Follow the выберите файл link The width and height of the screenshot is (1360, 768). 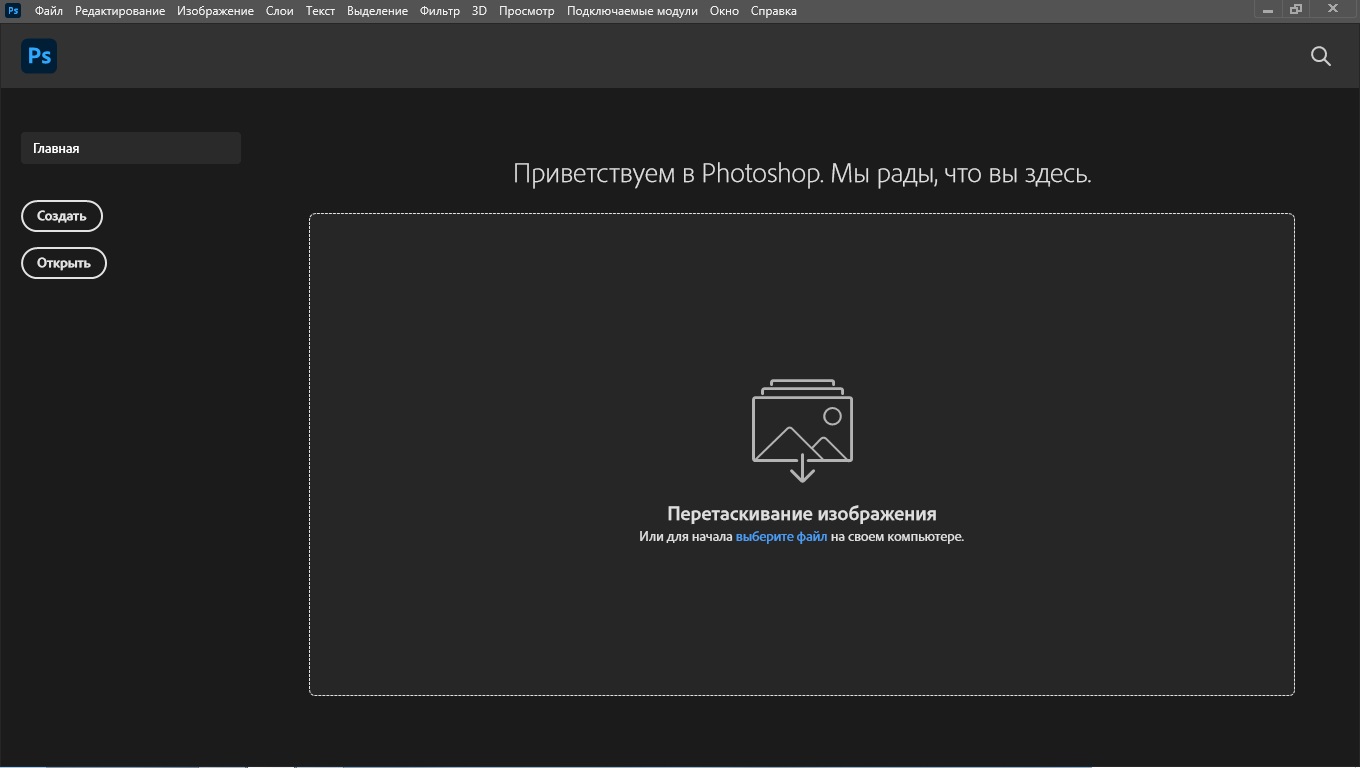point(781,537)
